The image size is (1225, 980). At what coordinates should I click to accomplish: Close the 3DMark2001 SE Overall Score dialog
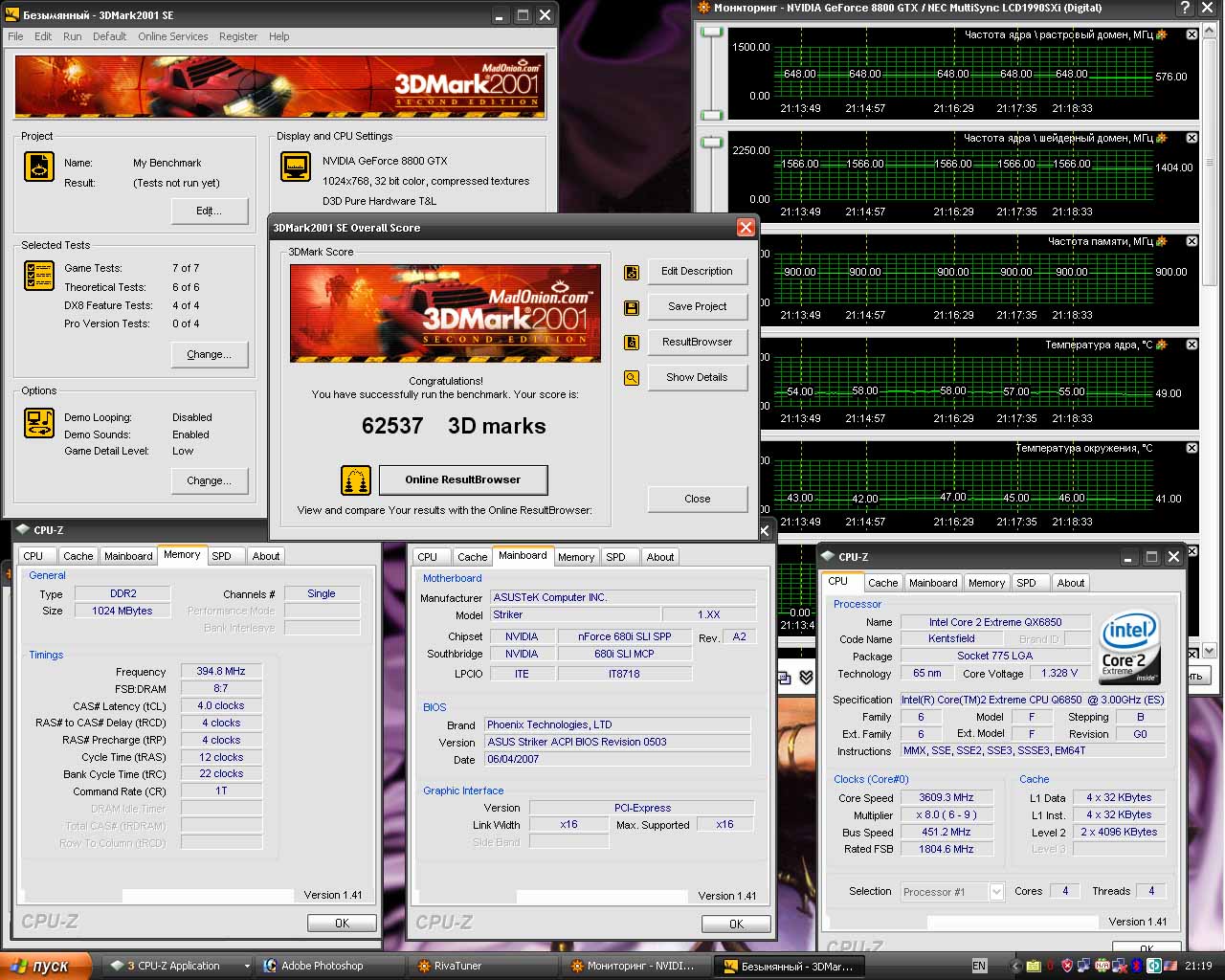[x=746, y=228]
